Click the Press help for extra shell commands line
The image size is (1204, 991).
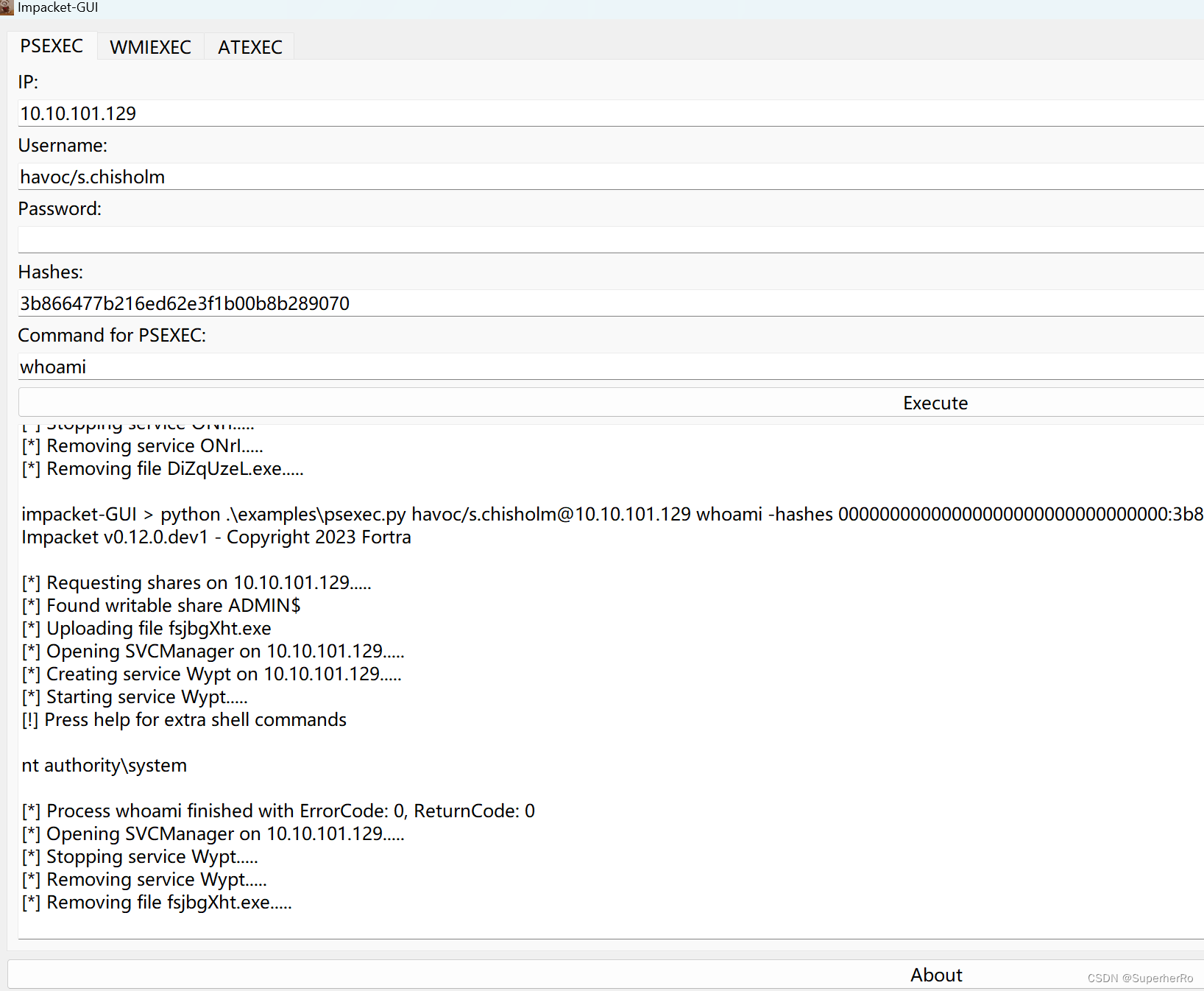183,719
